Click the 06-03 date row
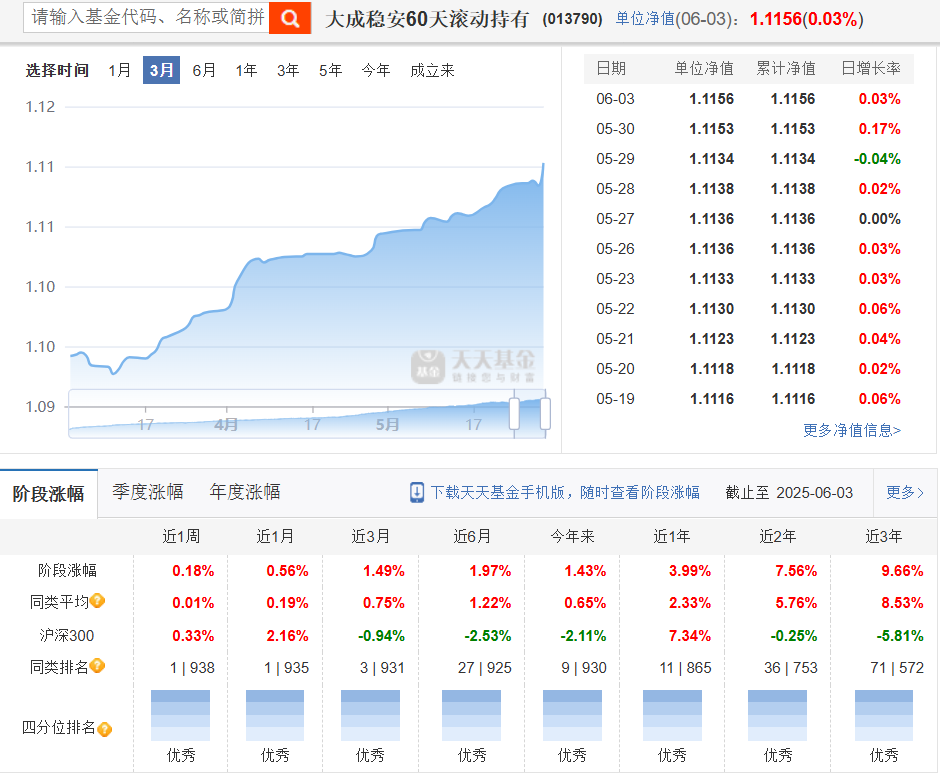Viewport: 940px width, 775px height. tap(748, 99)
